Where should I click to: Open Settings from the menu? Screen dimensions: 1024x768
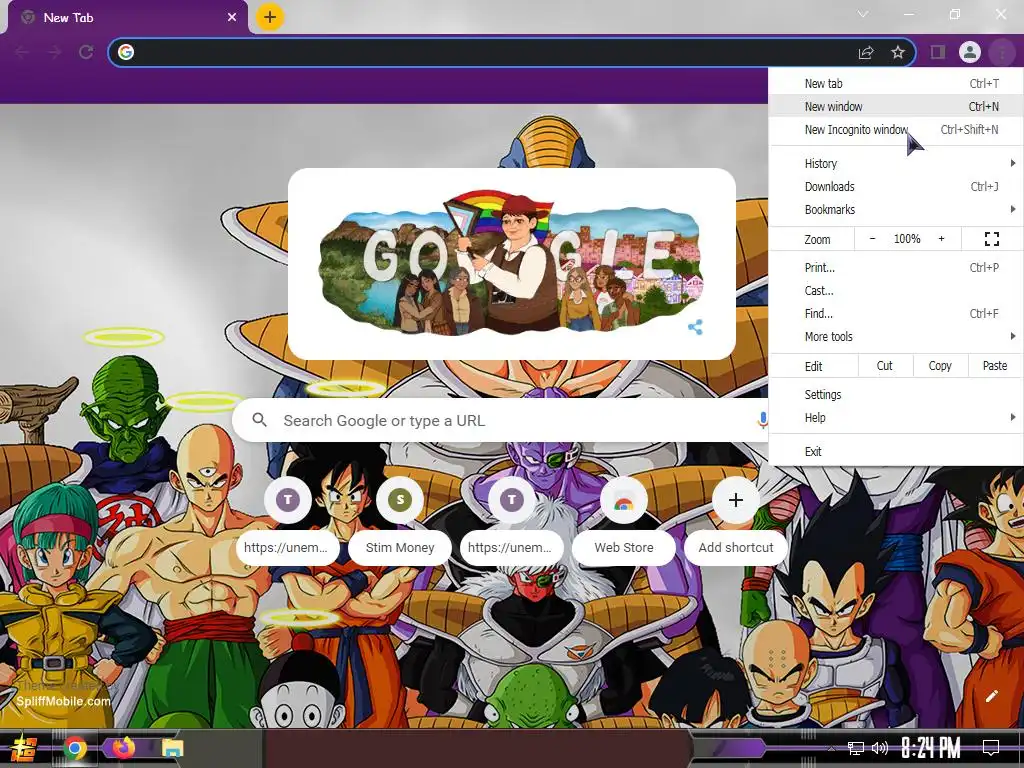[x=896, y=394]
